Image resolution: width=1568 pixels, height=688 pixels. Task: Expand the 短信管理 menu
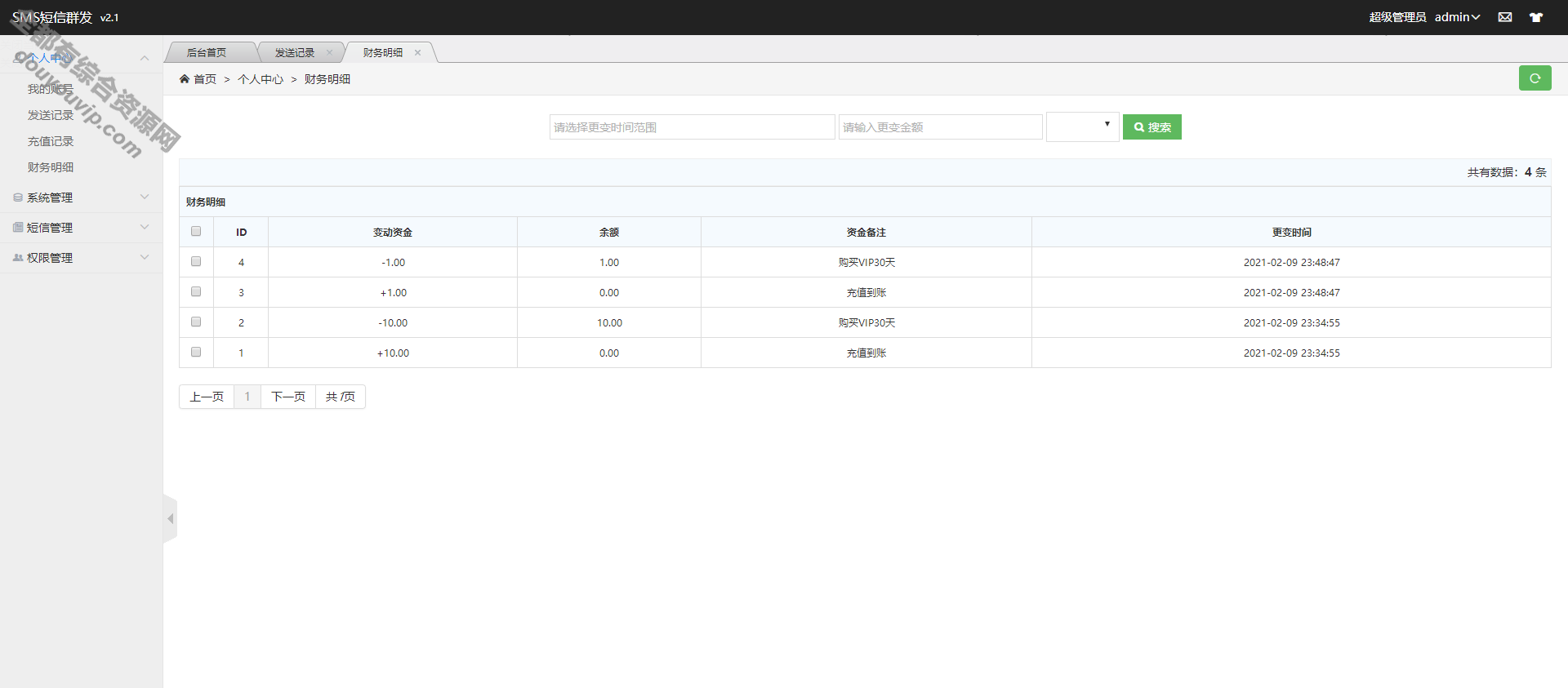(x=82, y=228)
